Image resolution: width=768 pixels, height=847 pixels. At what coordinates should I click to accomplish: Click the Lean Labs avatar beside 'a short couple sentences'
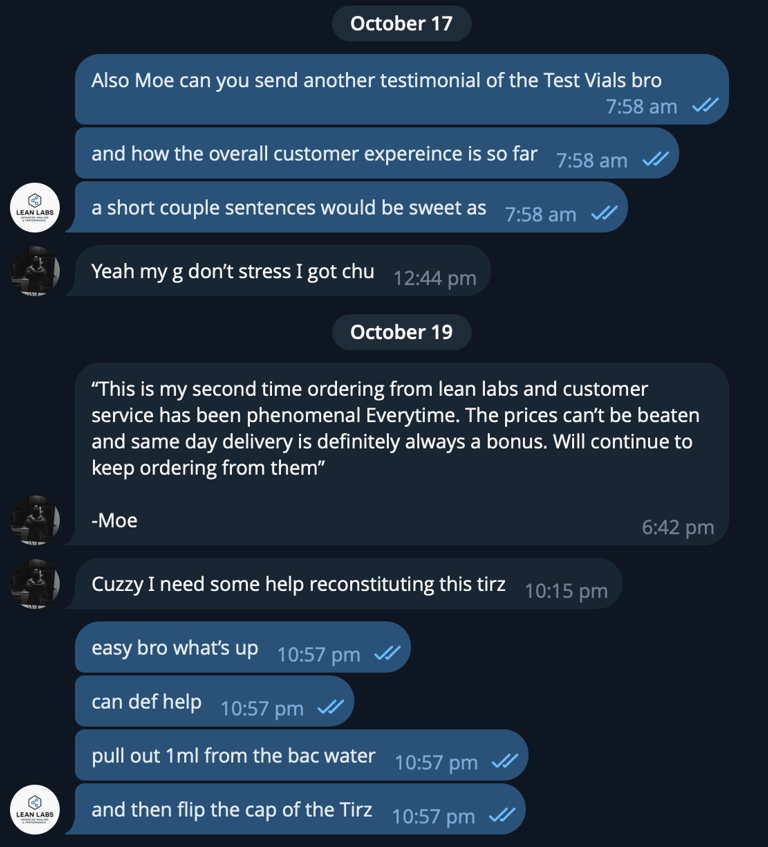point(35,208)
